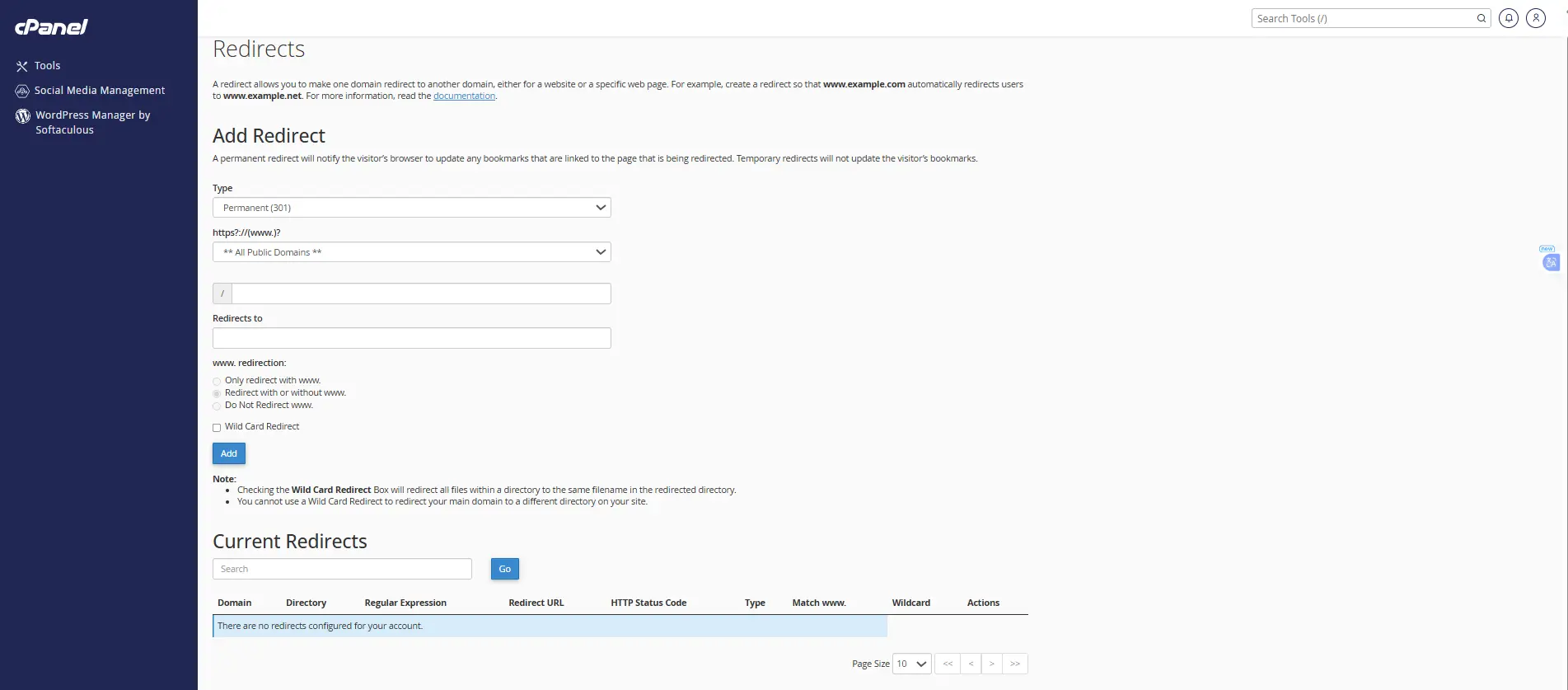Go to next page with > button
This screenshot has width=1568, height=690.
(x=992, y=664)
